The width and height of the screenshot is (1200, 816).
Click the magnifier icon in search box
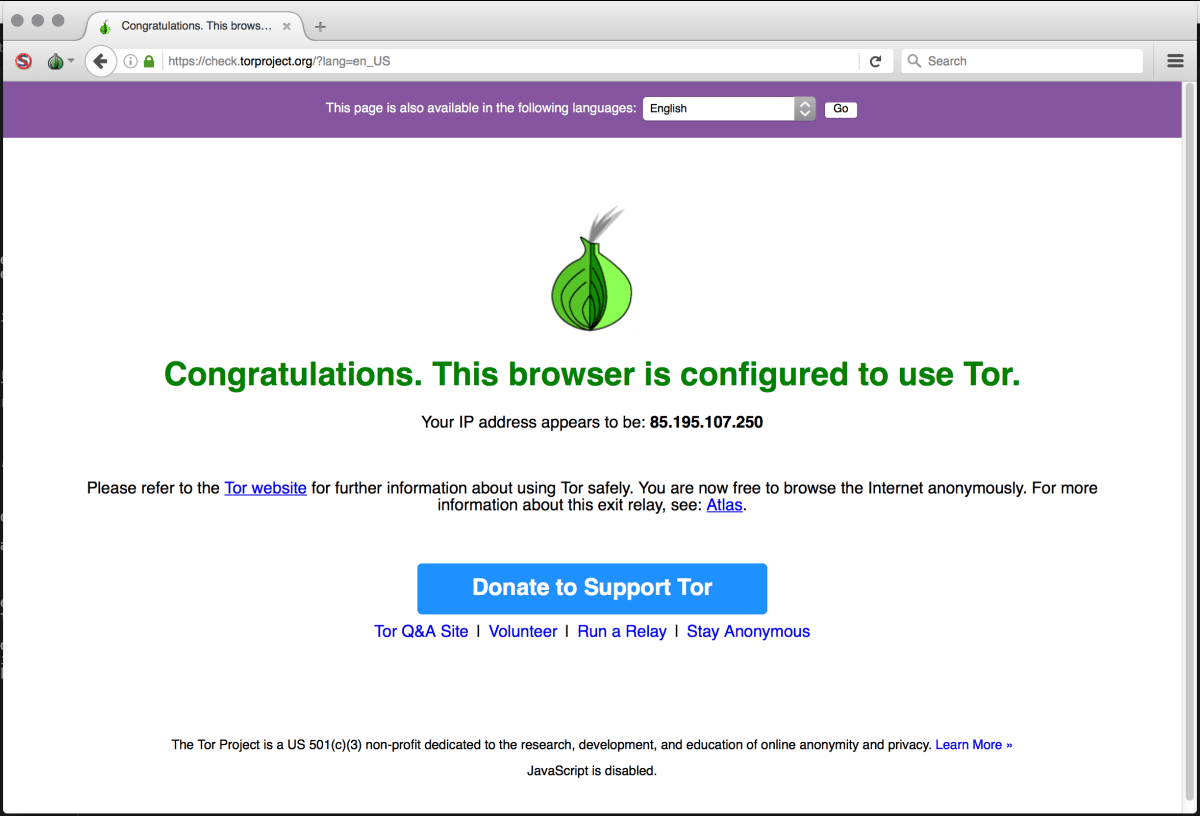pos(914,61)
